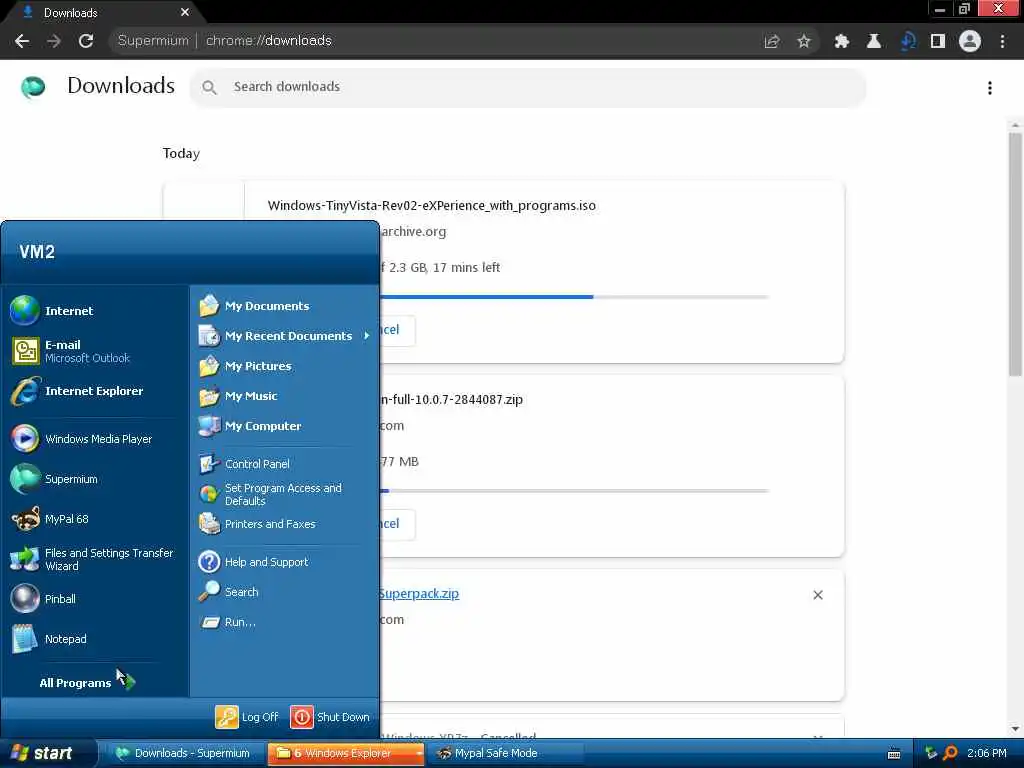The height and width of the screenshot is (768, 1024).
Task: Open Help and Support
Action: pos(253,562)
